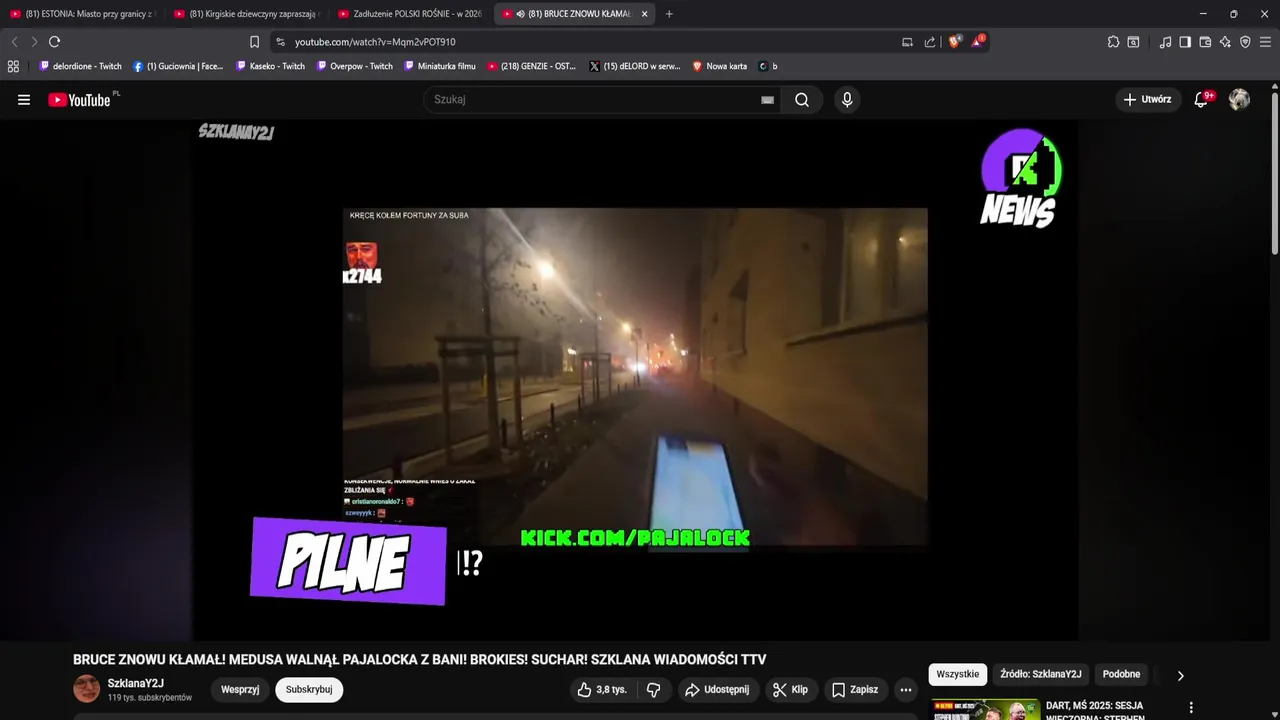1280x720 pixels.
Task: Open the YouTube hamburger guide menu
Action: pos(24,100)
